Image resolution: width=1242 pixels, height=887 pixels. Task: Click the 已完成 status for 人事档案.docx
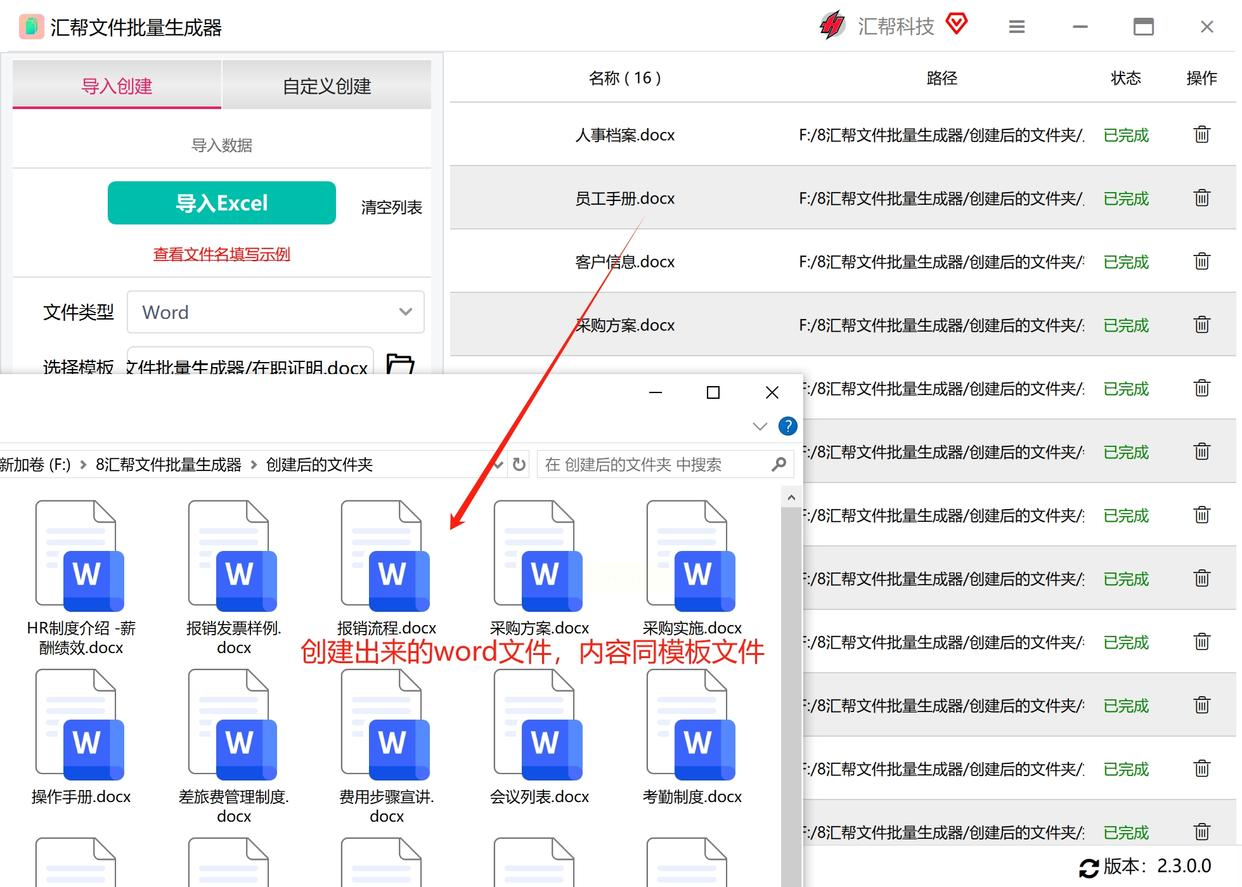point(1126,135)
